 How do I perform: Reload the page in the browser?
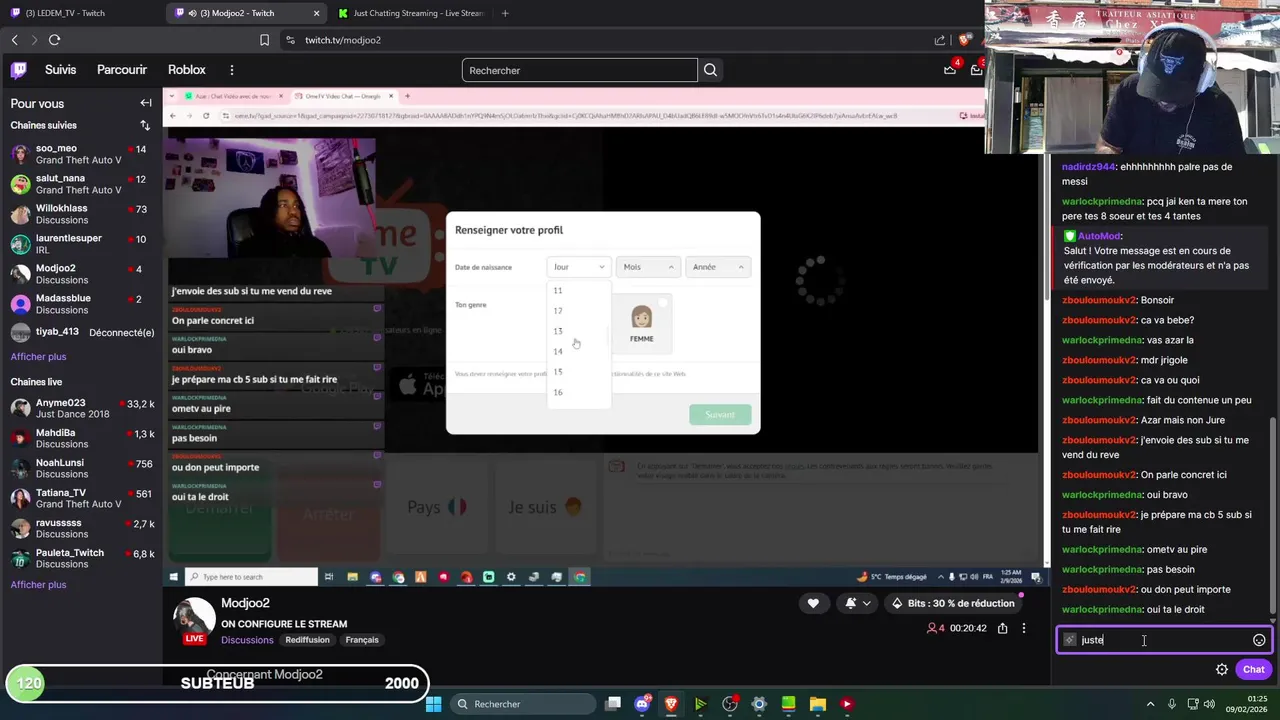[54, 40]
